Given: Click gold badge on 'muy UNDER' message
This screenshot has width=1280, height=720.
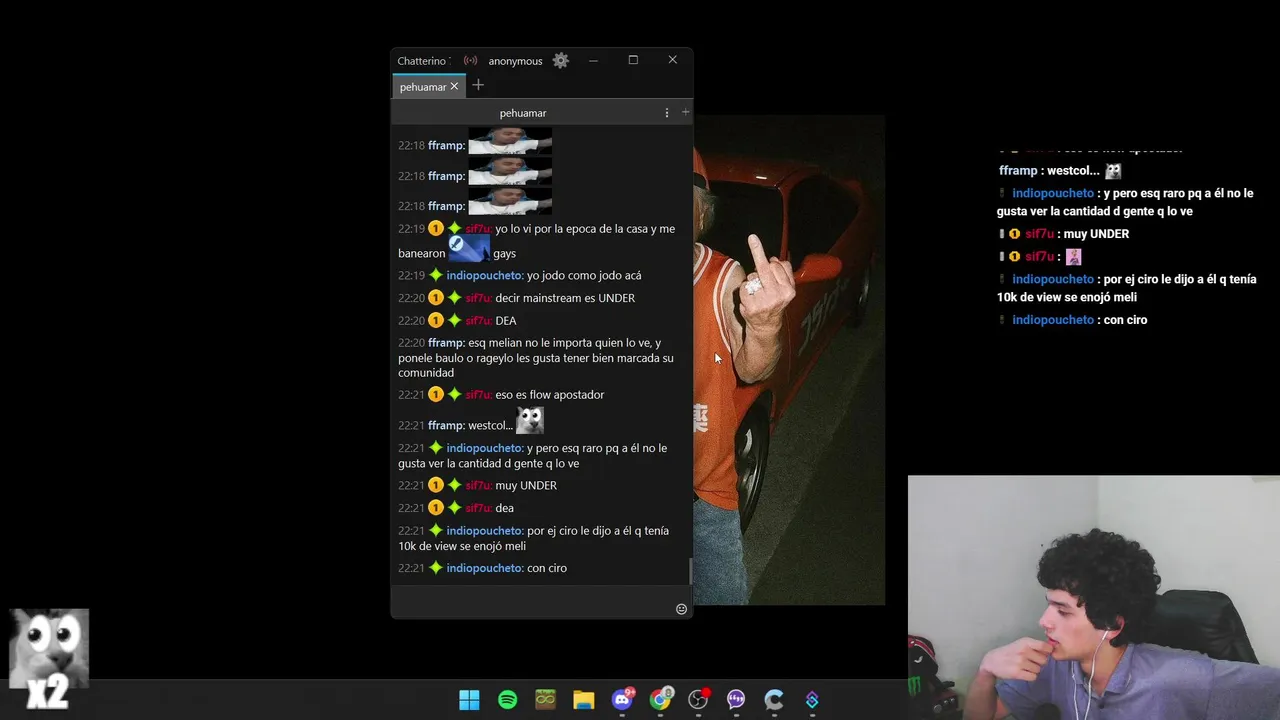Looking at the screenshot, I should pos(435,485).
